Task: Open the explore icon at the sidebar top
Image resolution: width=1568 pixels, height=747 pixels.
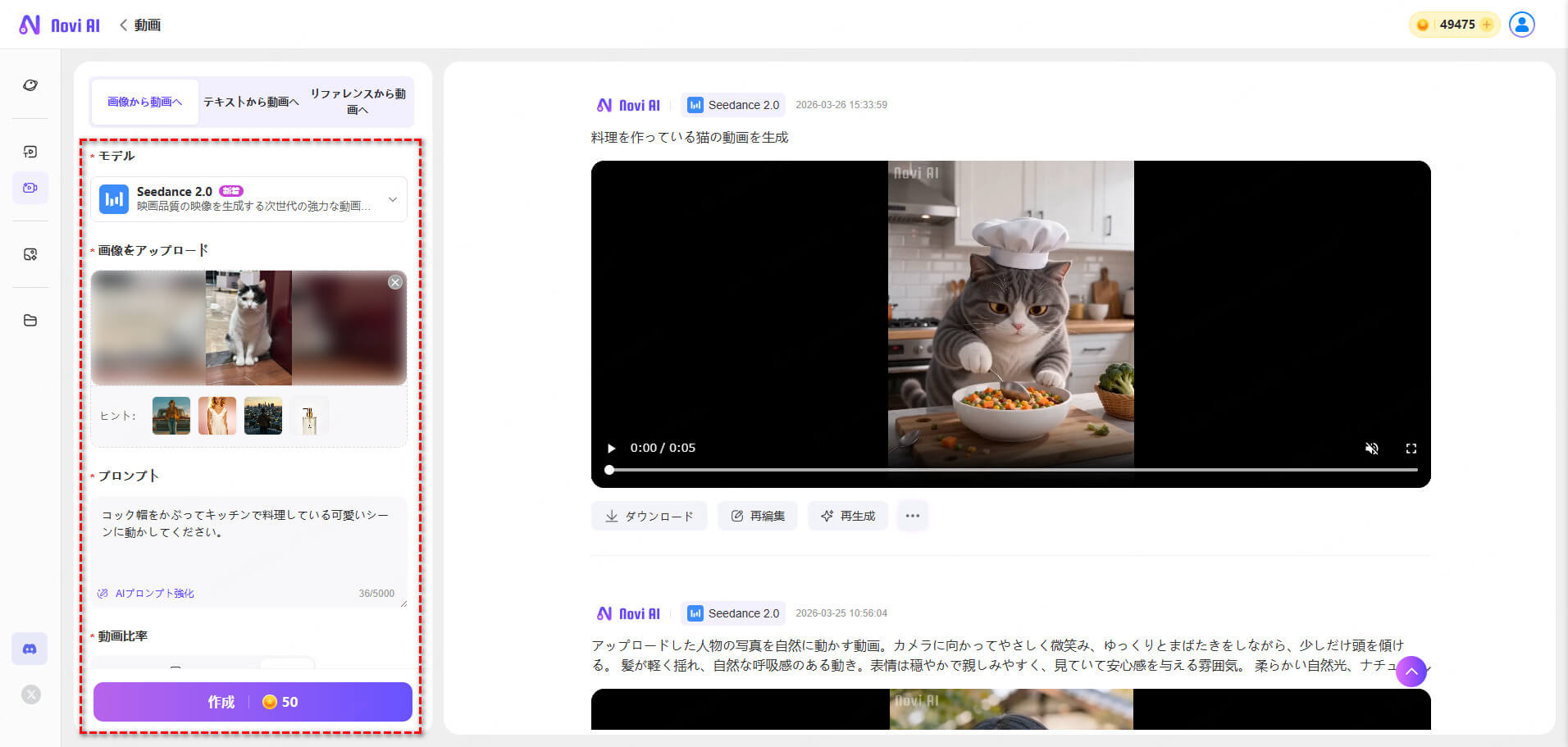Action: point(30,85)
